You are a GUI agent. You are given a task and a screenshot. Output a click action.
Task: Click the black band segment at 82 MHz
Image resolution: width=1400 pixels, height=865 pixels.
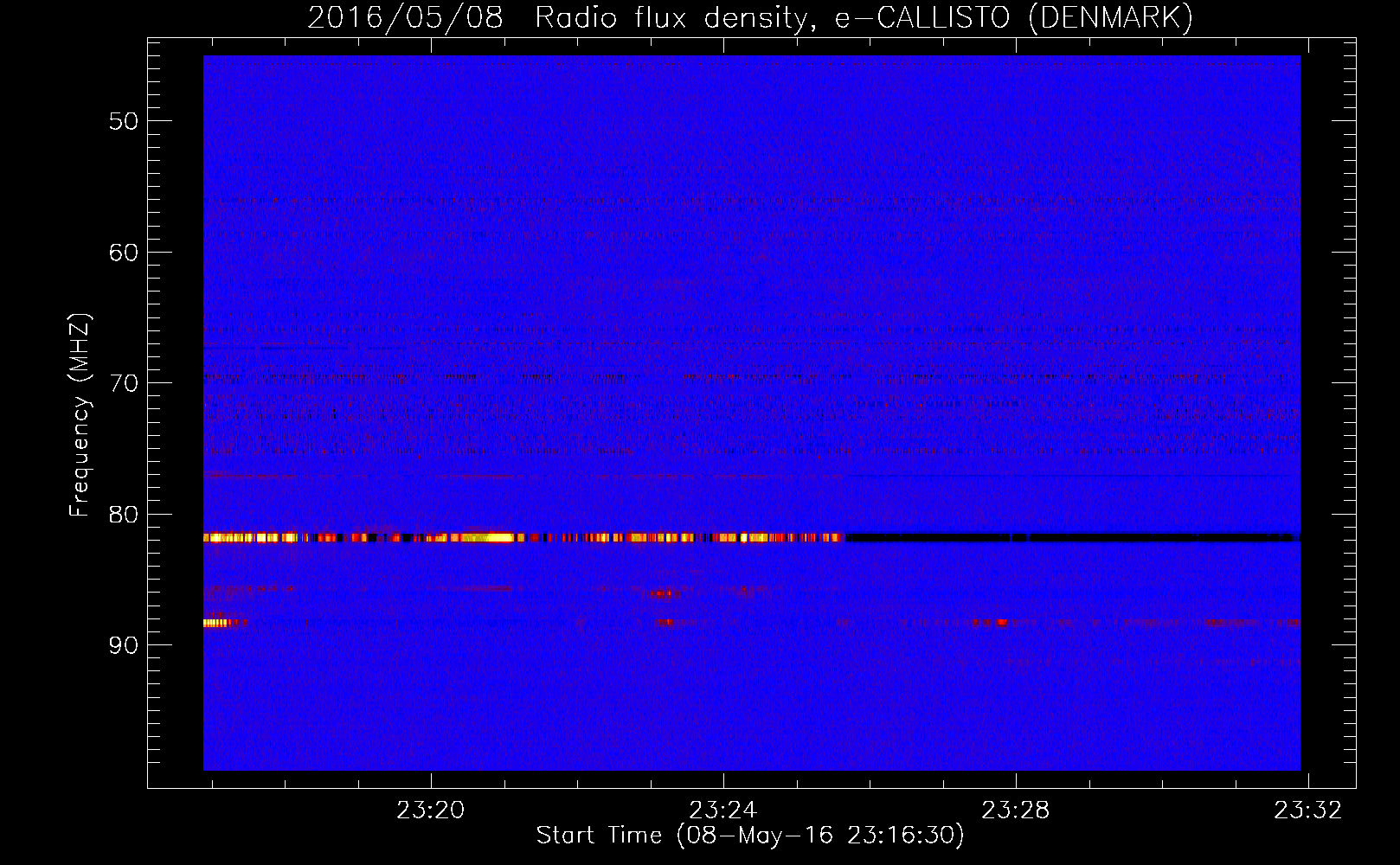click(1073, 538)
